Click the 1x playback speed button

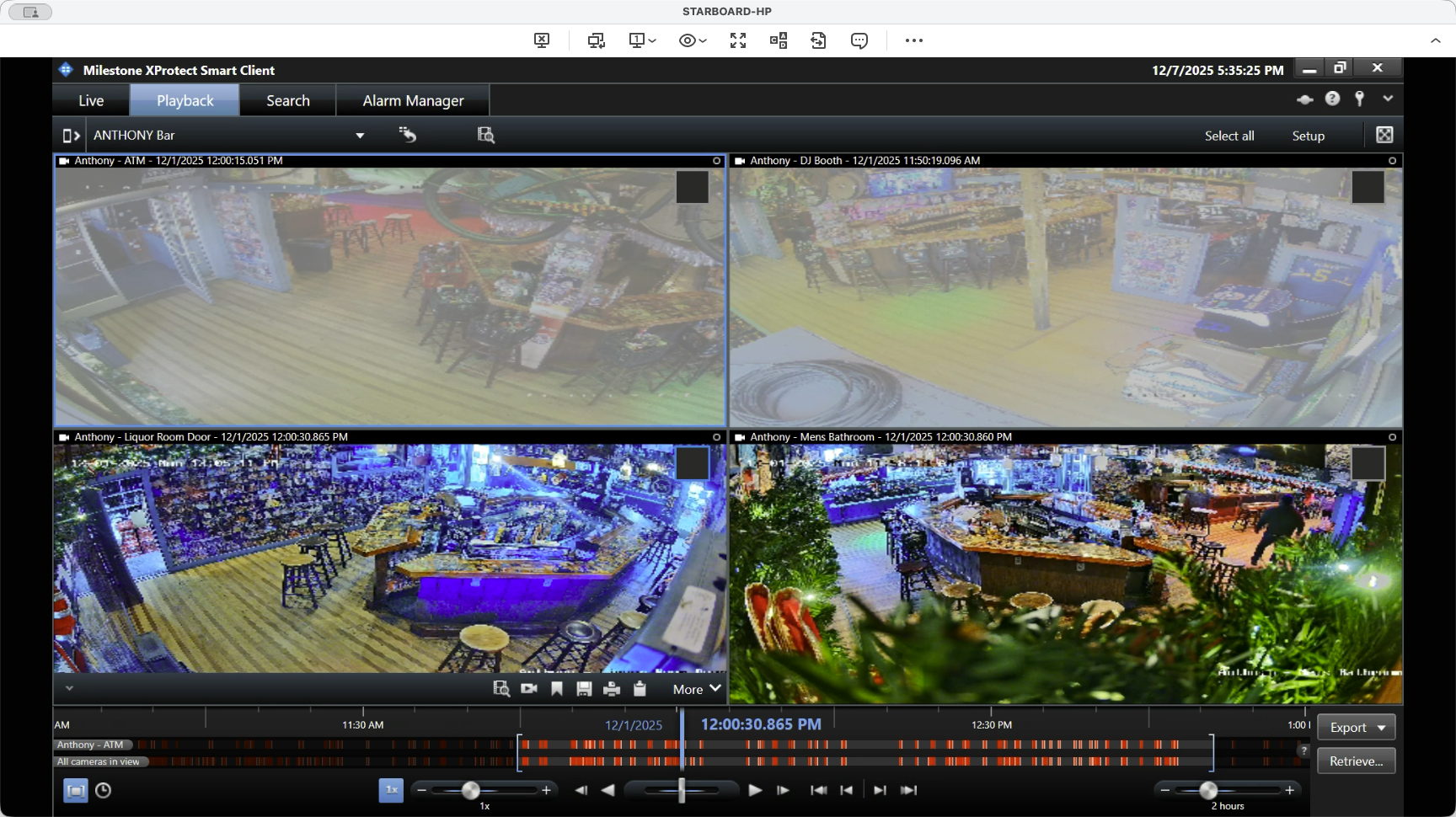tap(391, 790)
